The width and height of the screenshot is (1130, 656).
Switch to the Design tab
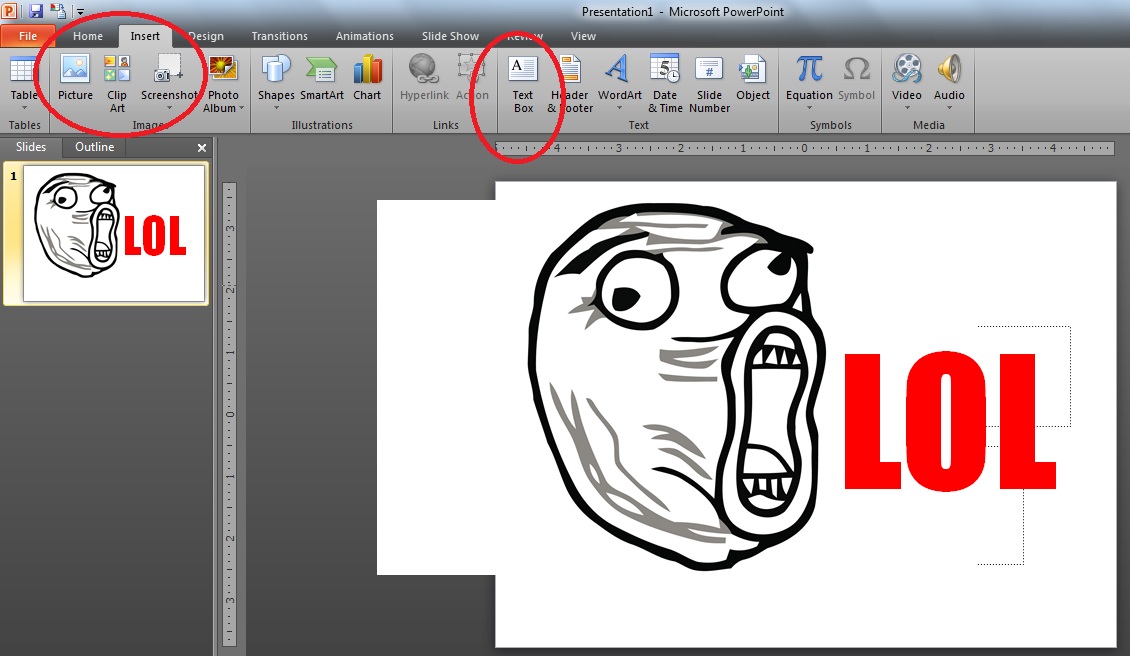(x=206, y=36)
